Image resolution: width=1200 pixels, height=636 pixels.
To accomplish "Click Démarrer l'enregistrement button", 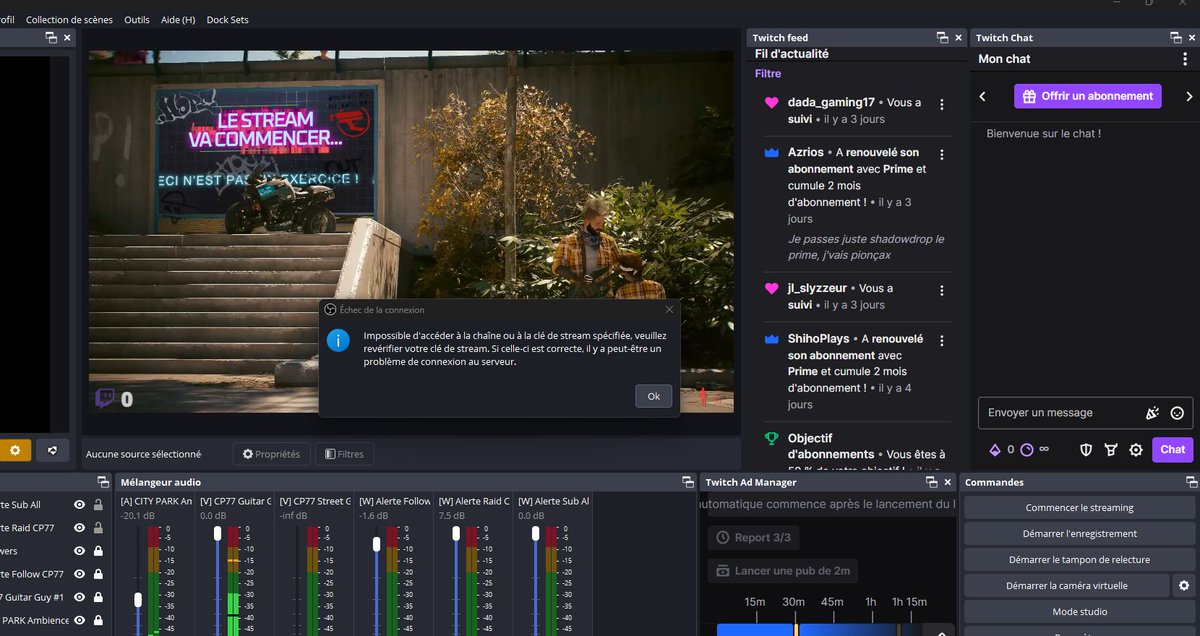I will click(x=1080, y=534).
